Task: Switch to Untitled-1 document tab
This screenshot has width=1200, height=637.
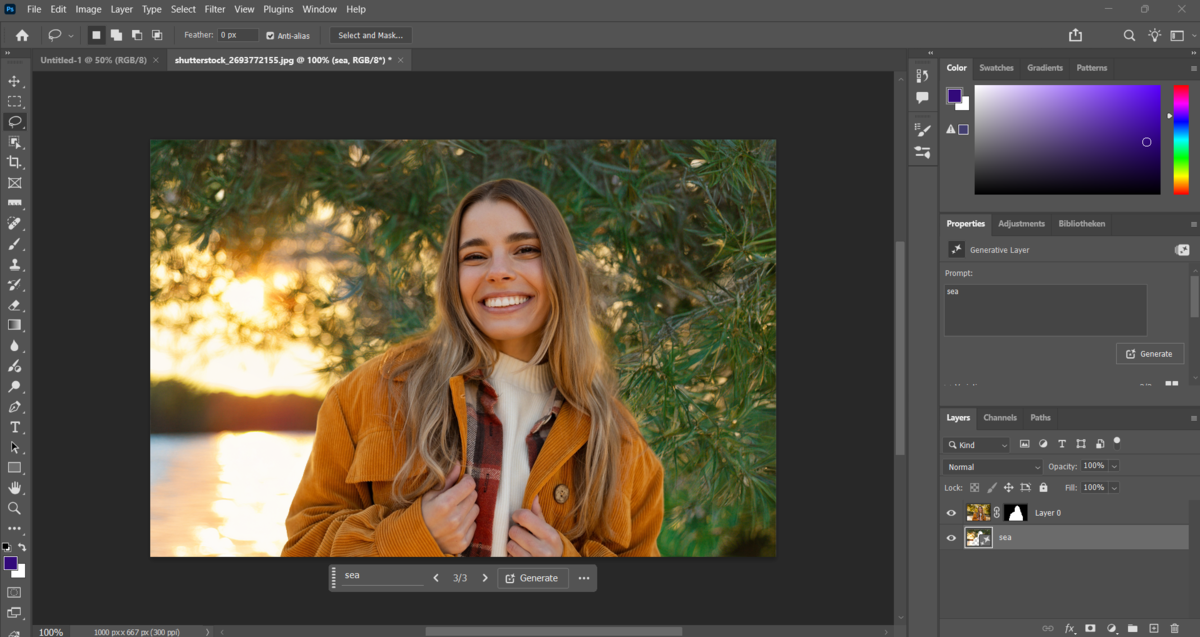Action: click(x=93, y=60)
